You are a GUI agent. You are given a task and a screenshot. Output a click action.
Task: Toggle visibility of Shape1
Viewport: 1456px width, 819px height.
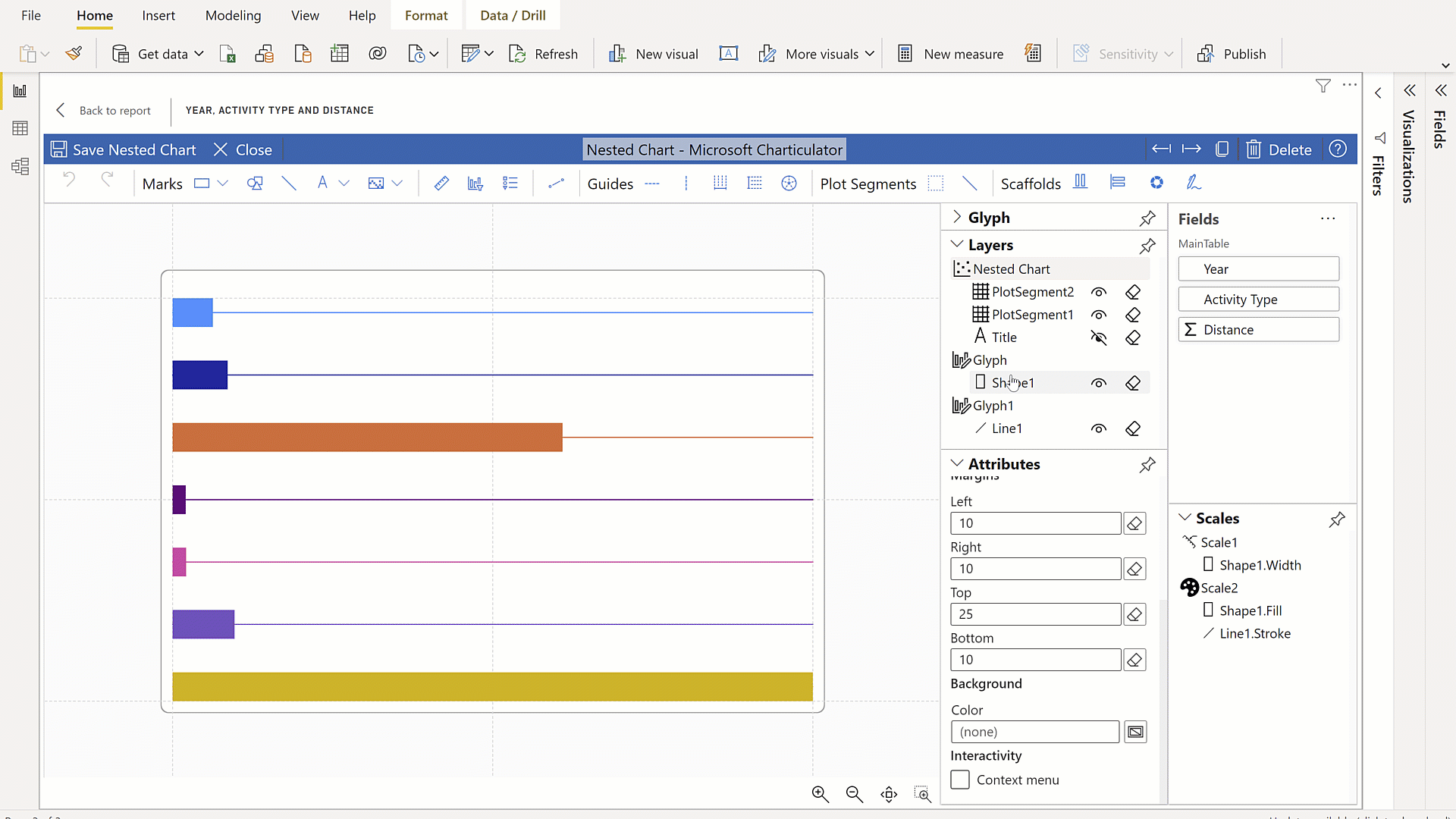point(1099,383)
